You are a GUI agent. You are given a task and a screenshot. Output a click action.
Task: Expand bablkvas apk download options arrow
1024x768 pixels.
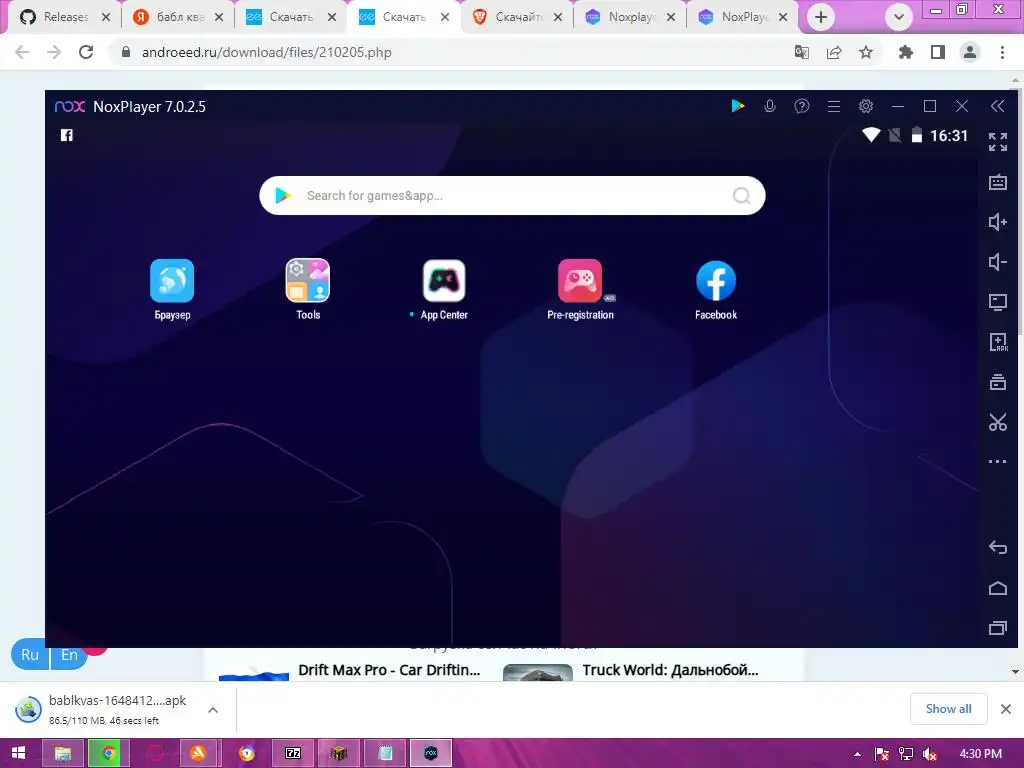point(213,710)
